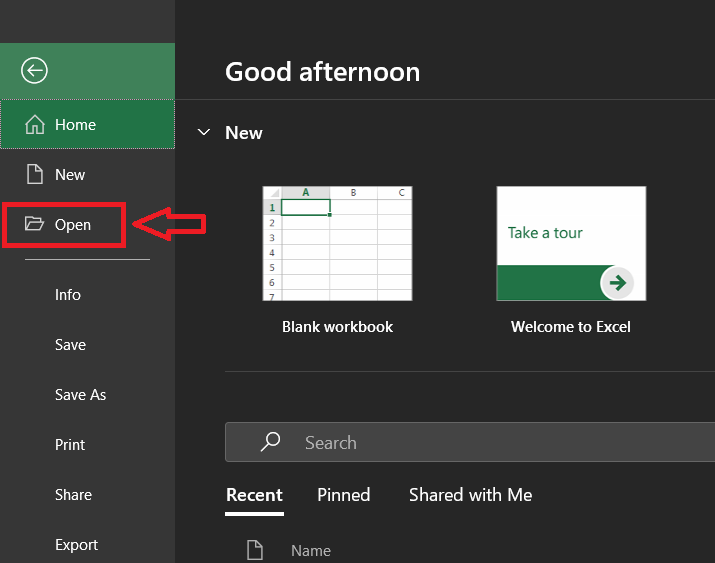Click the magnifier icon in the search bar
The height and width of the screenshot is (563, 715).
(270, 442)
